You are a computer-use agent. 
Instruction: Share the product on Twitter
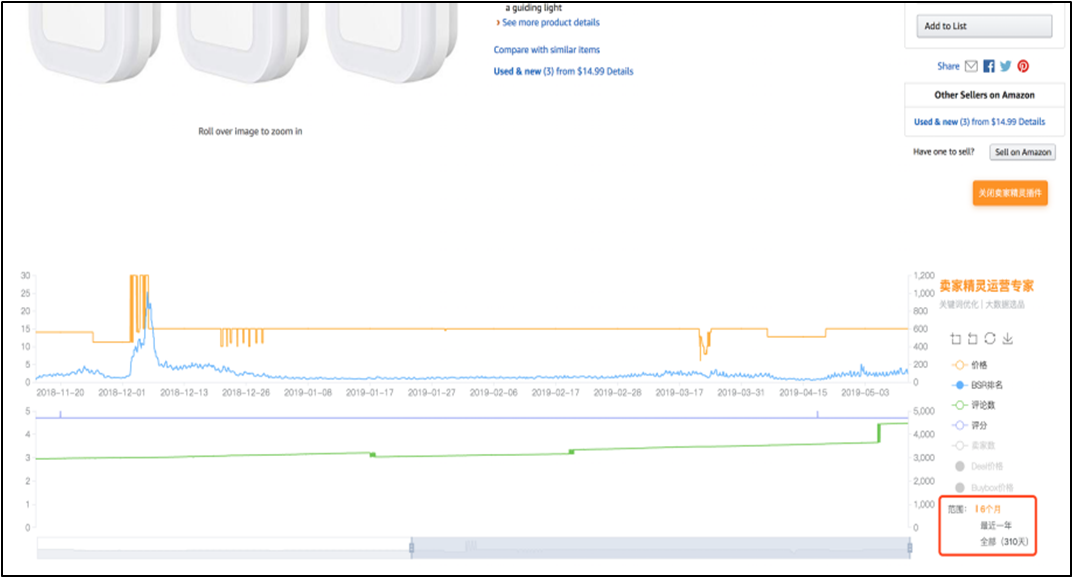[1005, 66]
